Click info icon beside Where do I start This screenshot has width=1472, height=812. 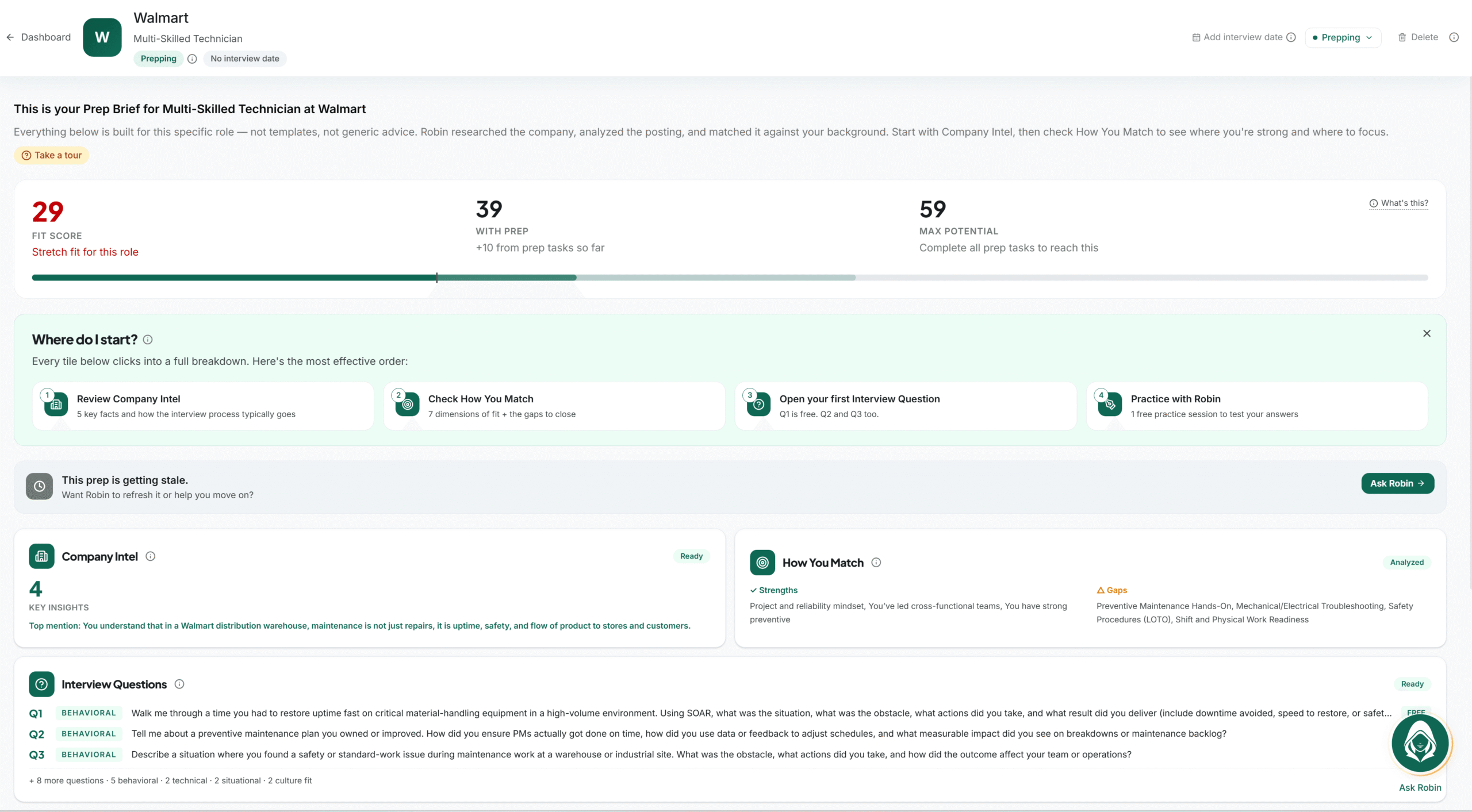148,340
